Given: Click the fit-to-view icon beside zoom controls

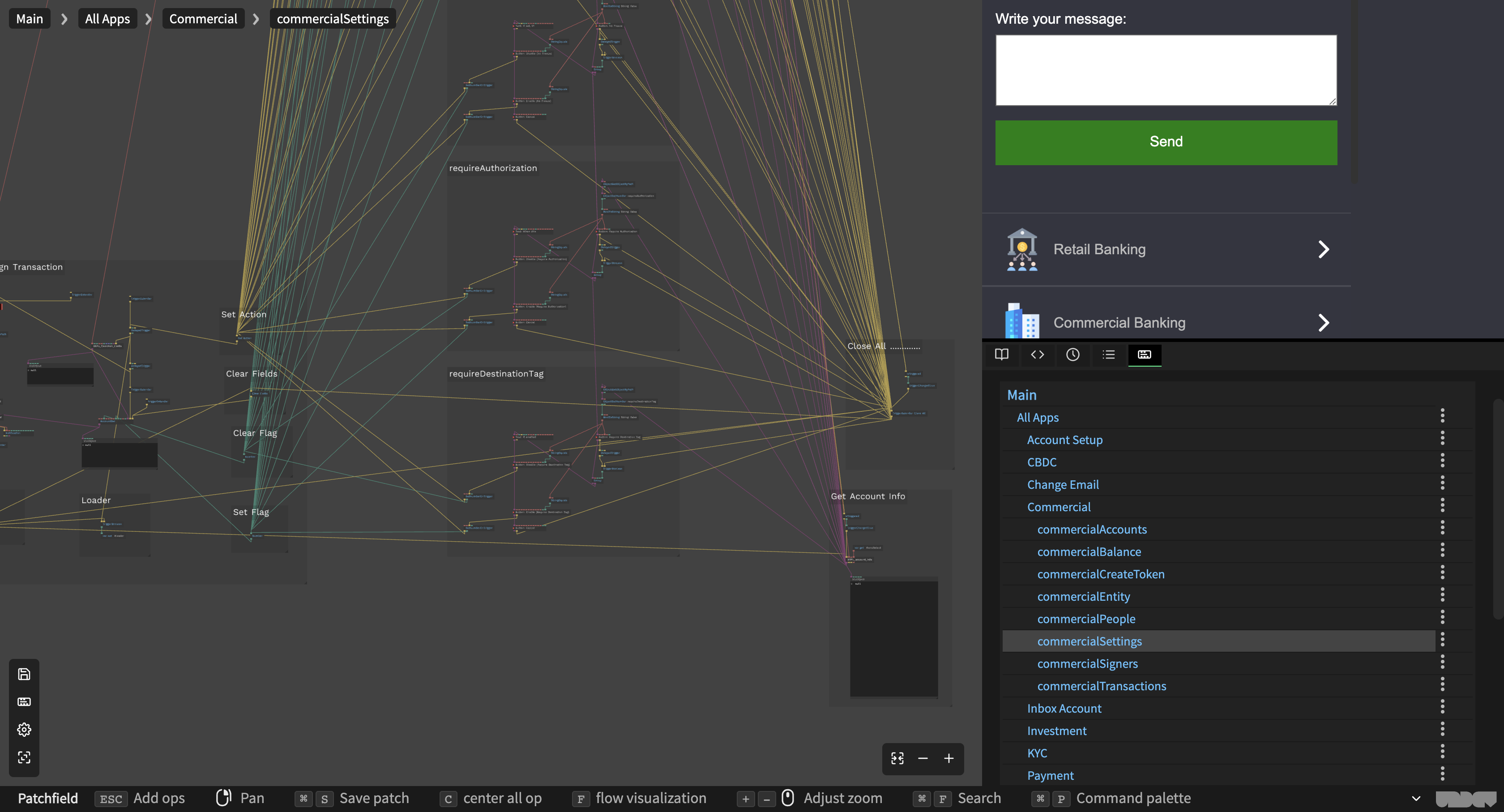Looking at the screenshot, I should [x=897, y=758].
